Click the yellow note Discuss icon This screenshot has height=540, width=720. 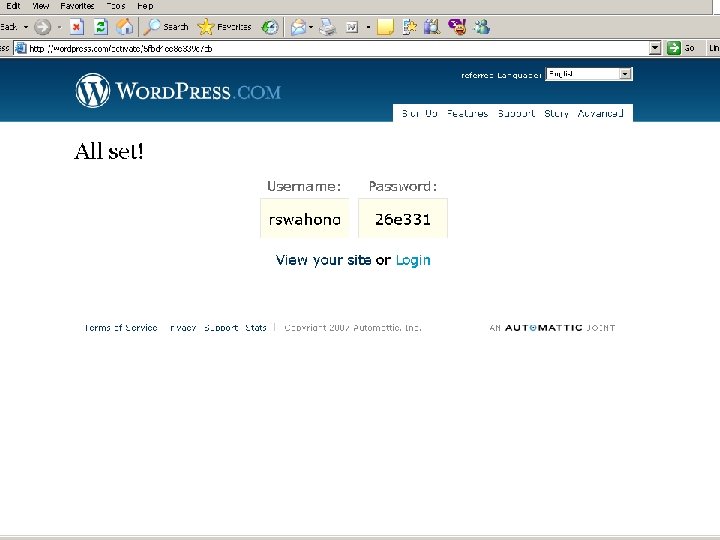coord(385,27)
